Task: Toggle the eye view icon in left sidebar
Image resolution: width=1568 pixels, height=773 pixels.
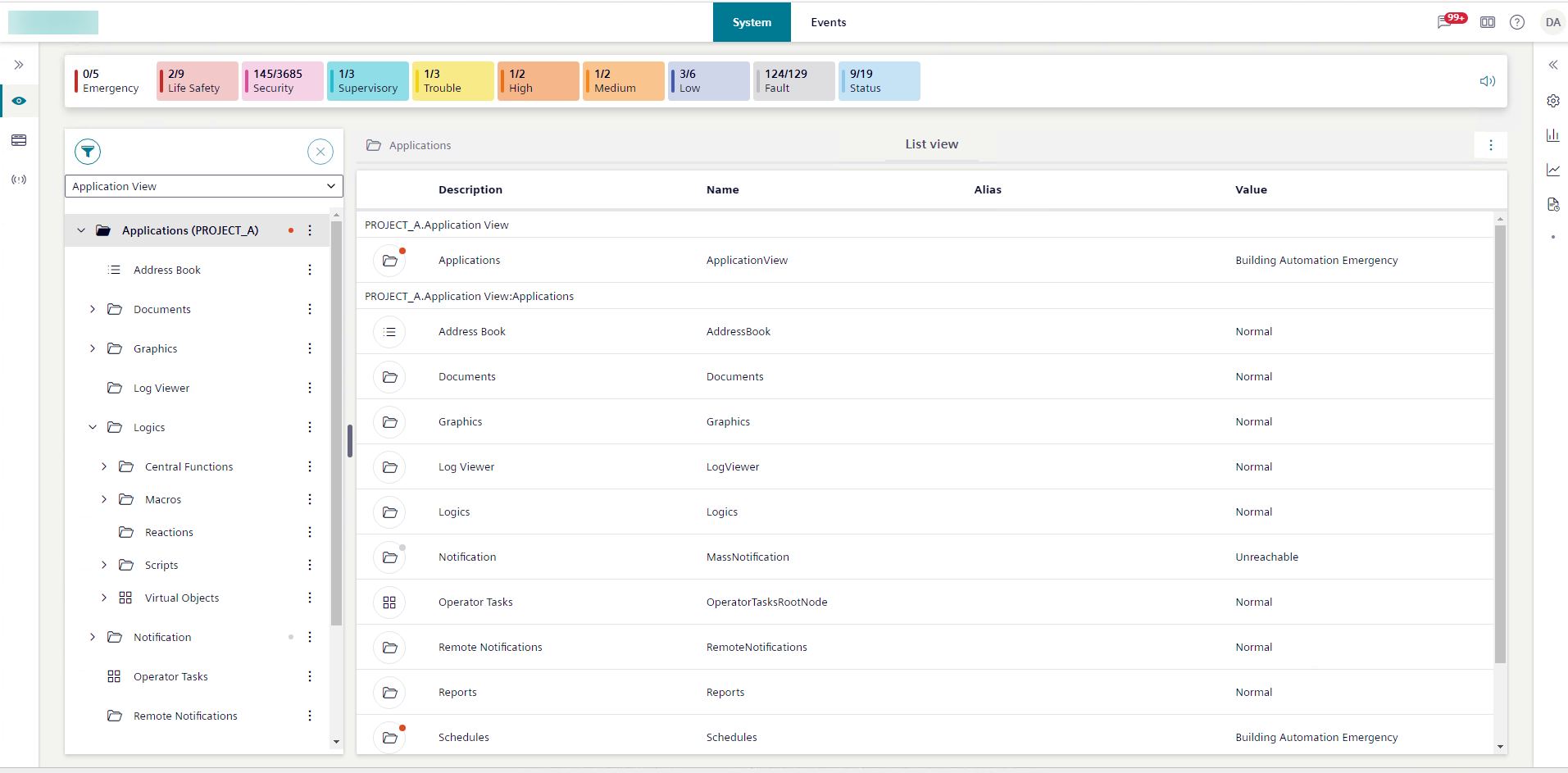Action: point(19,101)
